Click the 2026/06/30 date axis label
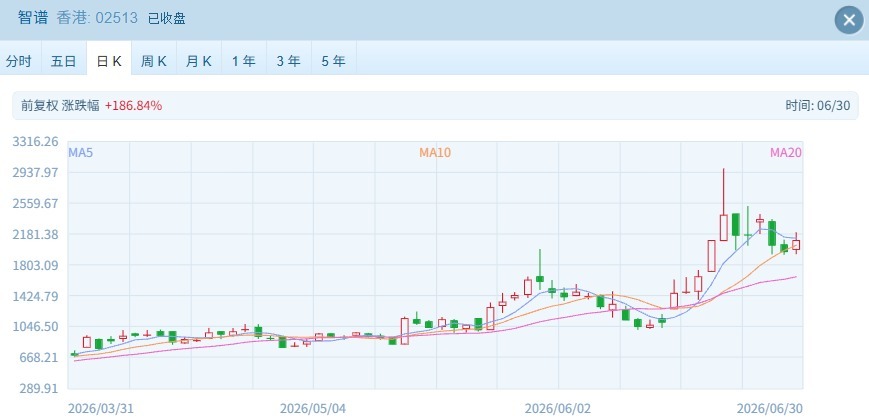Viewport: 869px width, 417px height. click(770, 409)
